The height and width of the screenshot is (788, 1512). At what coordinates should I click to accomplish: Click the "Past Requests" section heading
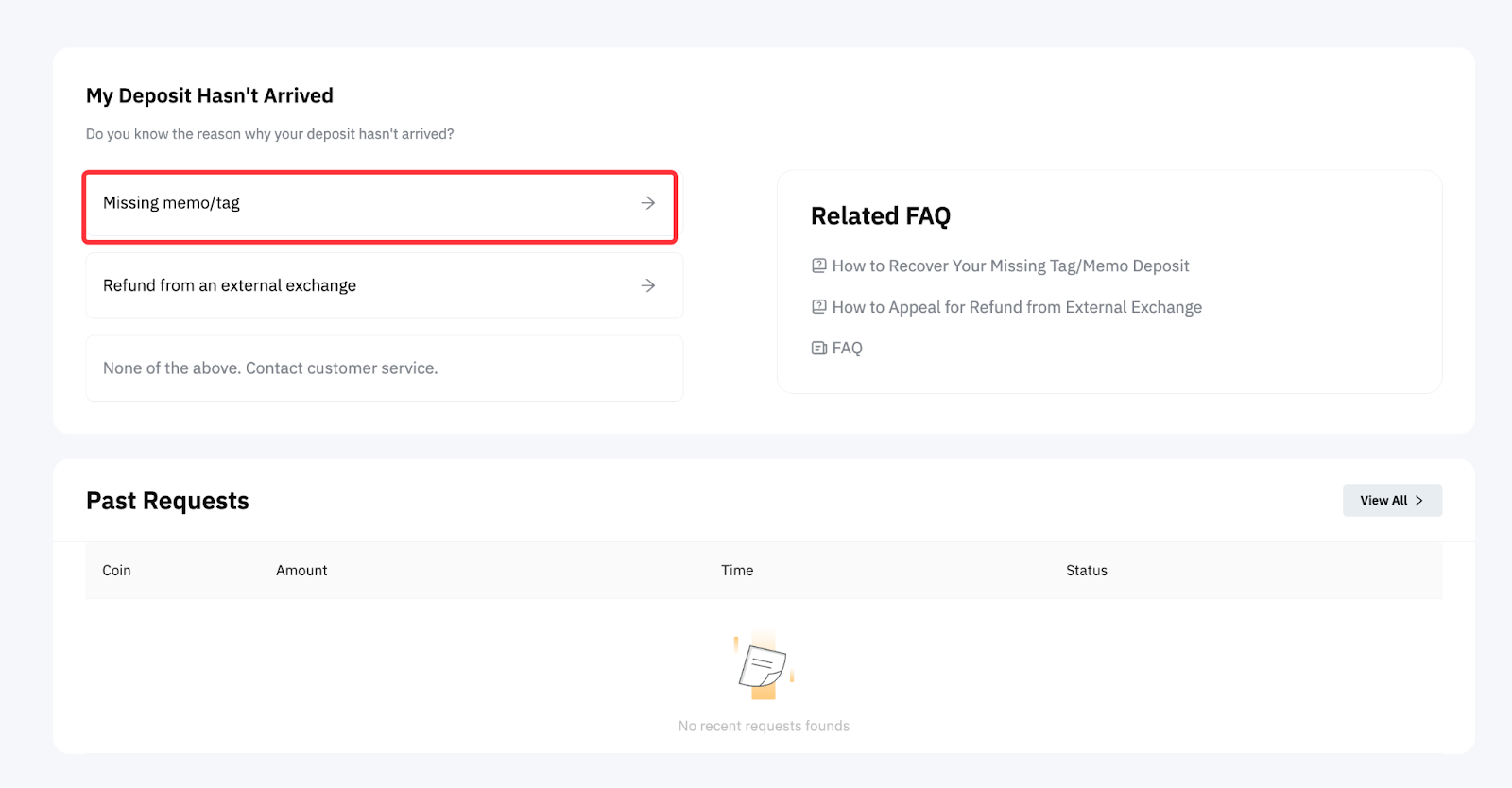(167, 501)
